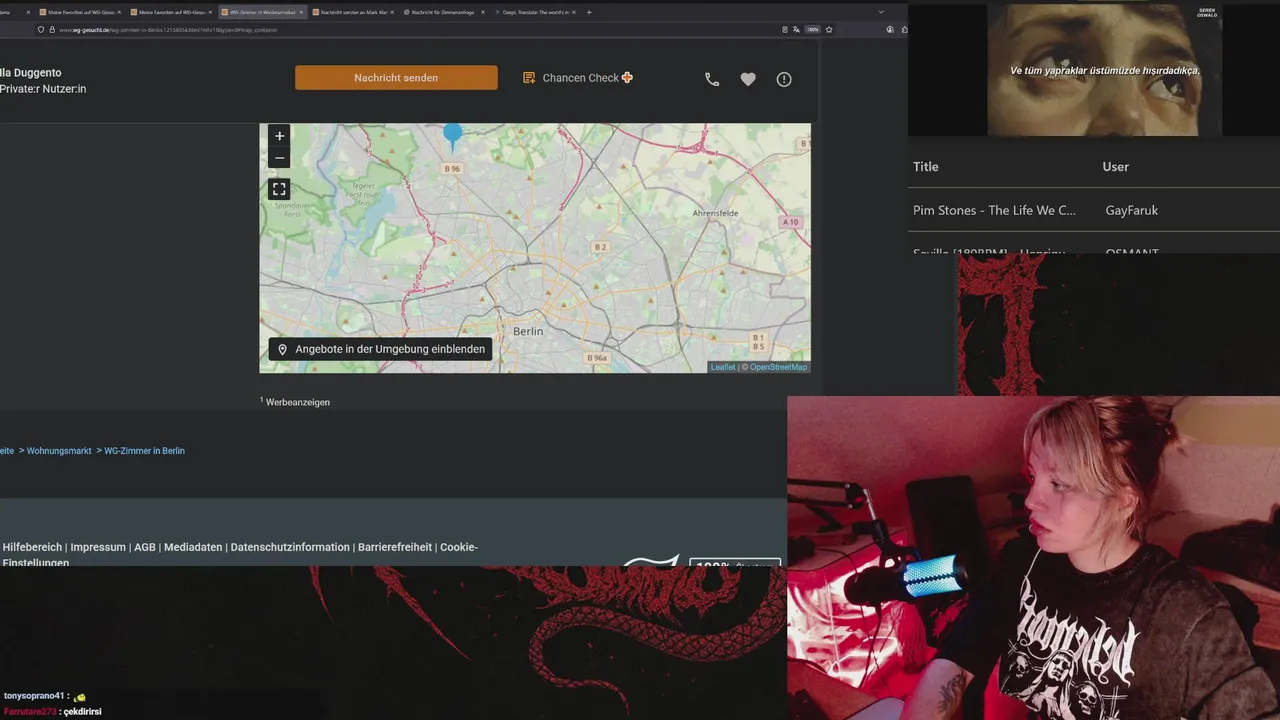Open Barrierefreiheit footer link
1280x720 pixels.
(x=395, y=547)
